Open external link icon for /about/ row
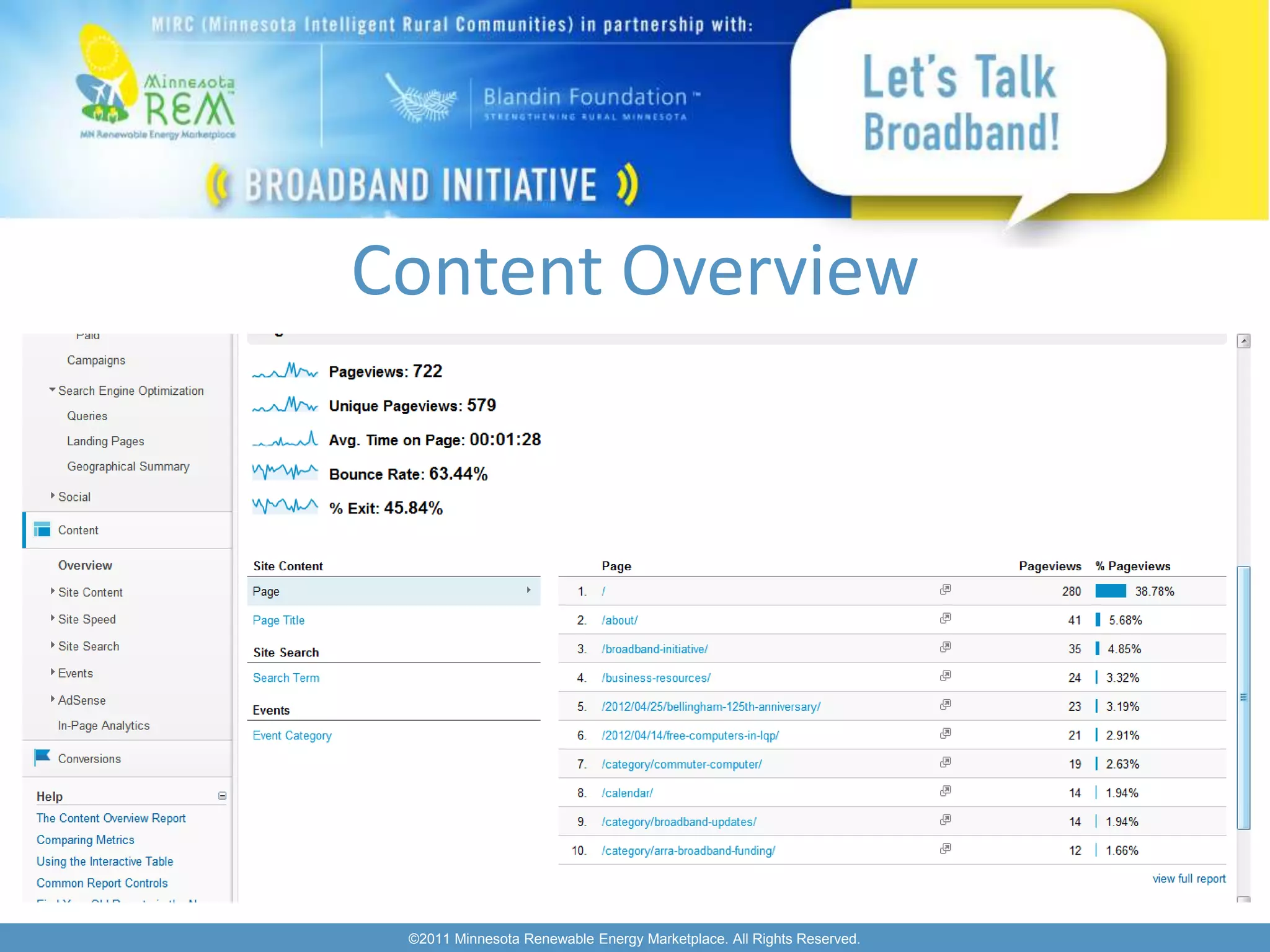 coord(945,619)
